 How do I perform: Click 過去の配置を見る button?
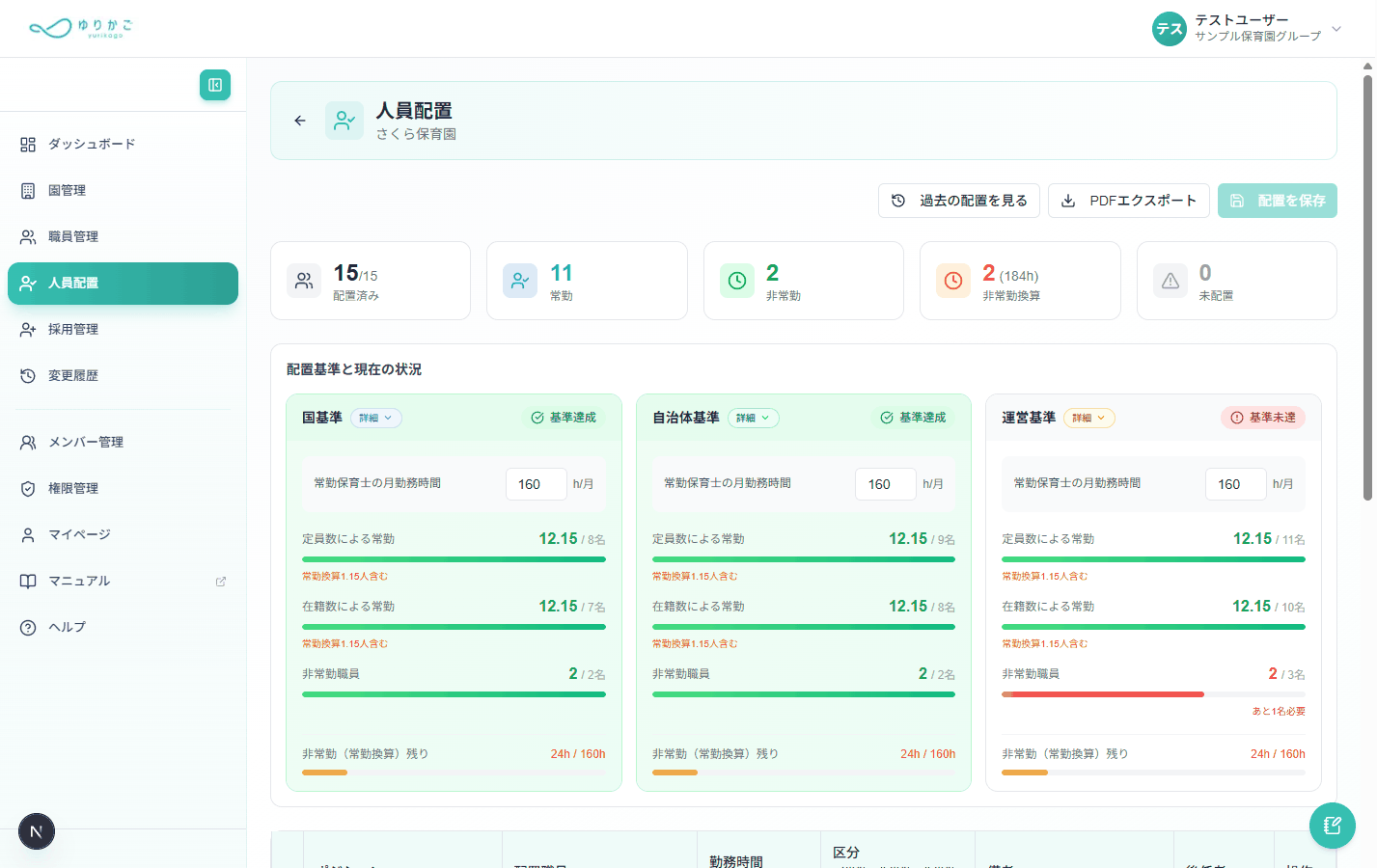click(959, 201)
